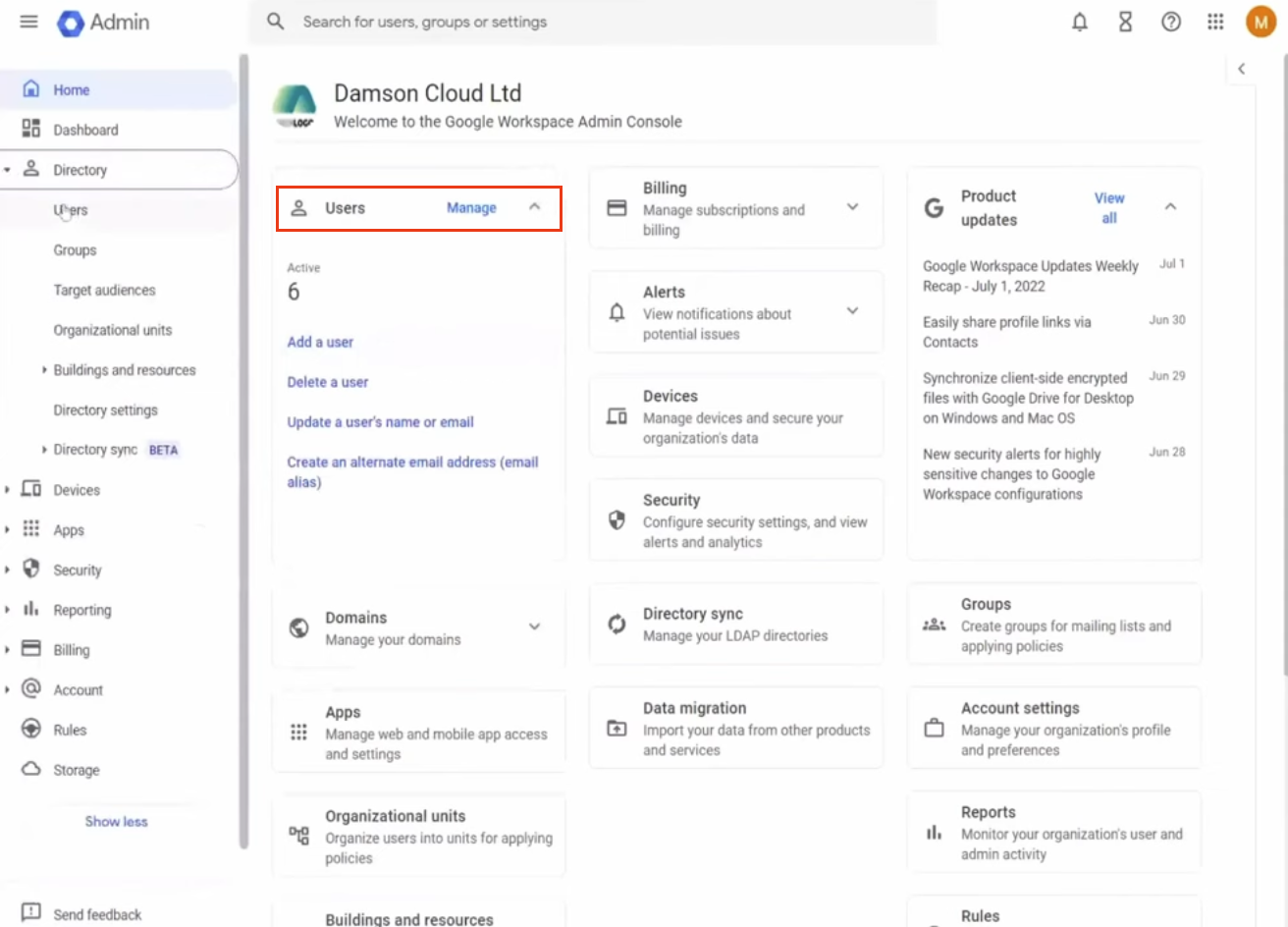Click the notifications bell icon
Image resolution: width=1288 pixels, height=927 pixels.
[x=1079, y=21]
